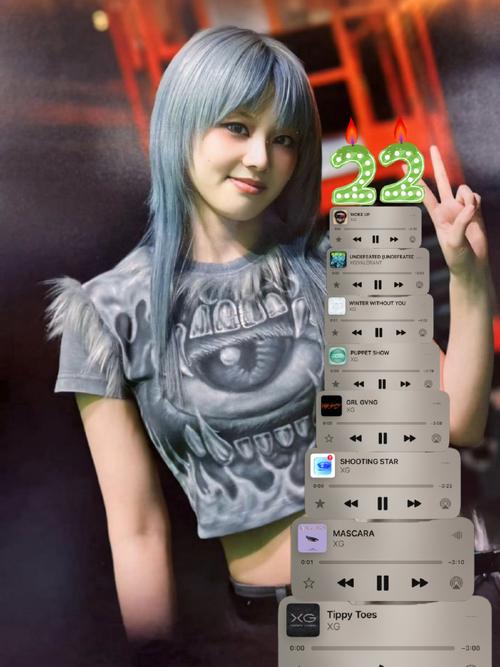Tap the lavender MASCARA album cover

(312, 538)
